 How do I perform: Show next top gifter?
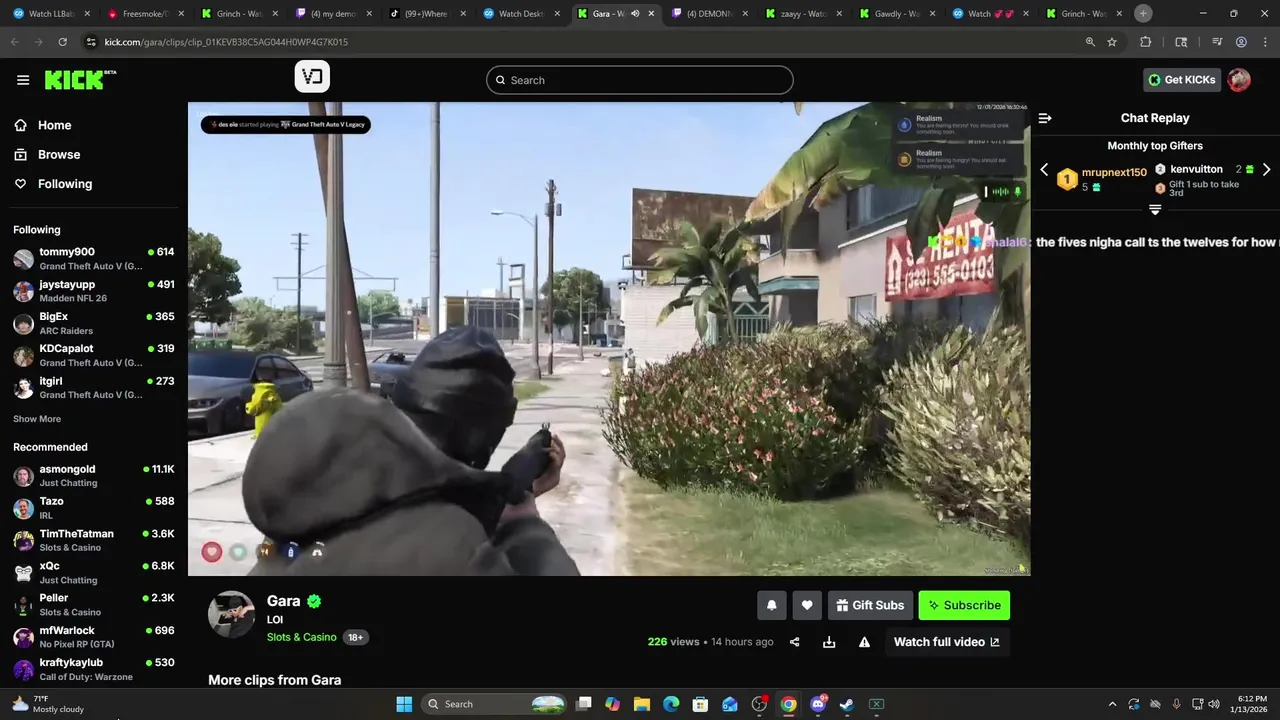[1266, 170]
